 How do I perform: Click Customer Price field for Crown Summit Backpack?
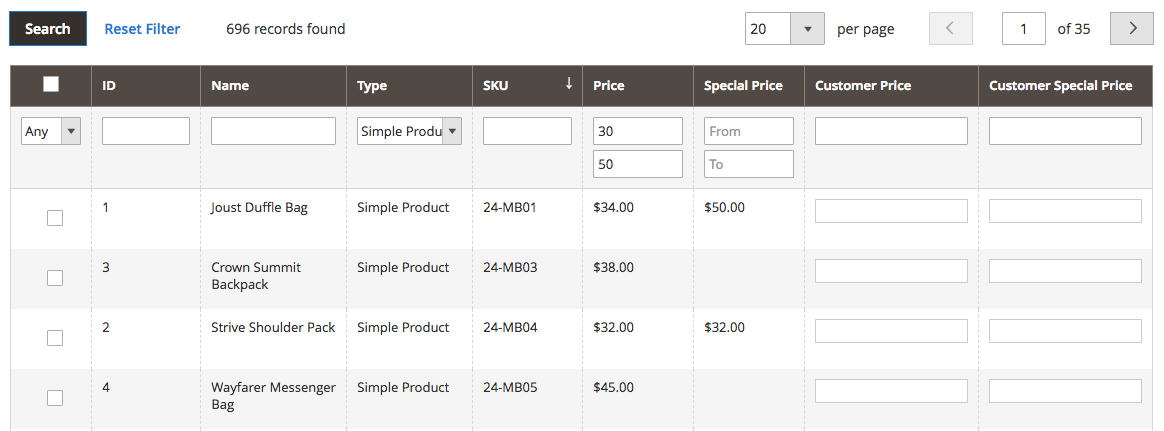point(891,271)
